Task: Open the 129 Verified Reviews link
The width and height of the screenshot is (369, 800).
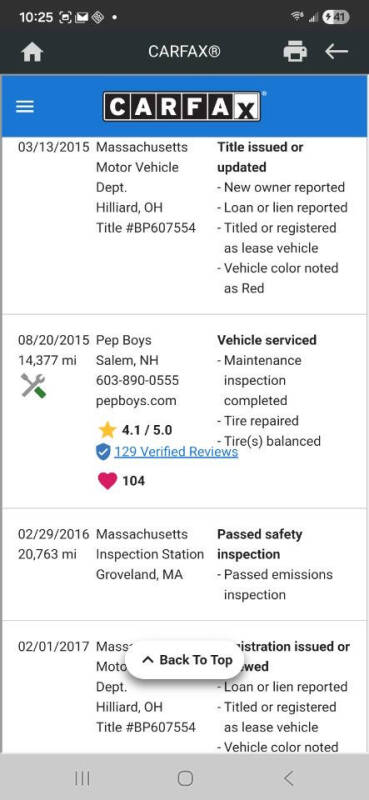Action: [176, 452]
